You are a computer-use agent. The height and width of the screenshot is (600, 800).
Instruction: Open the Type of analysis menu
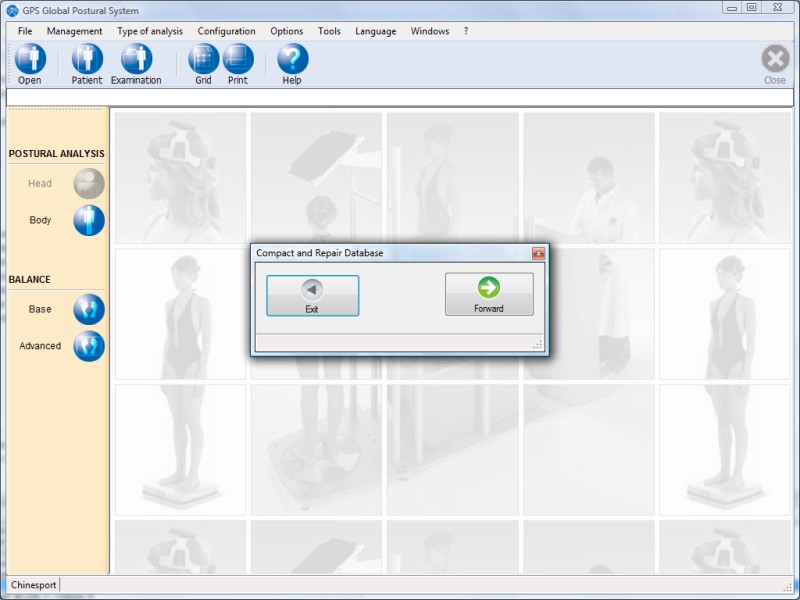pyautogui.click(x=150, y=31)
